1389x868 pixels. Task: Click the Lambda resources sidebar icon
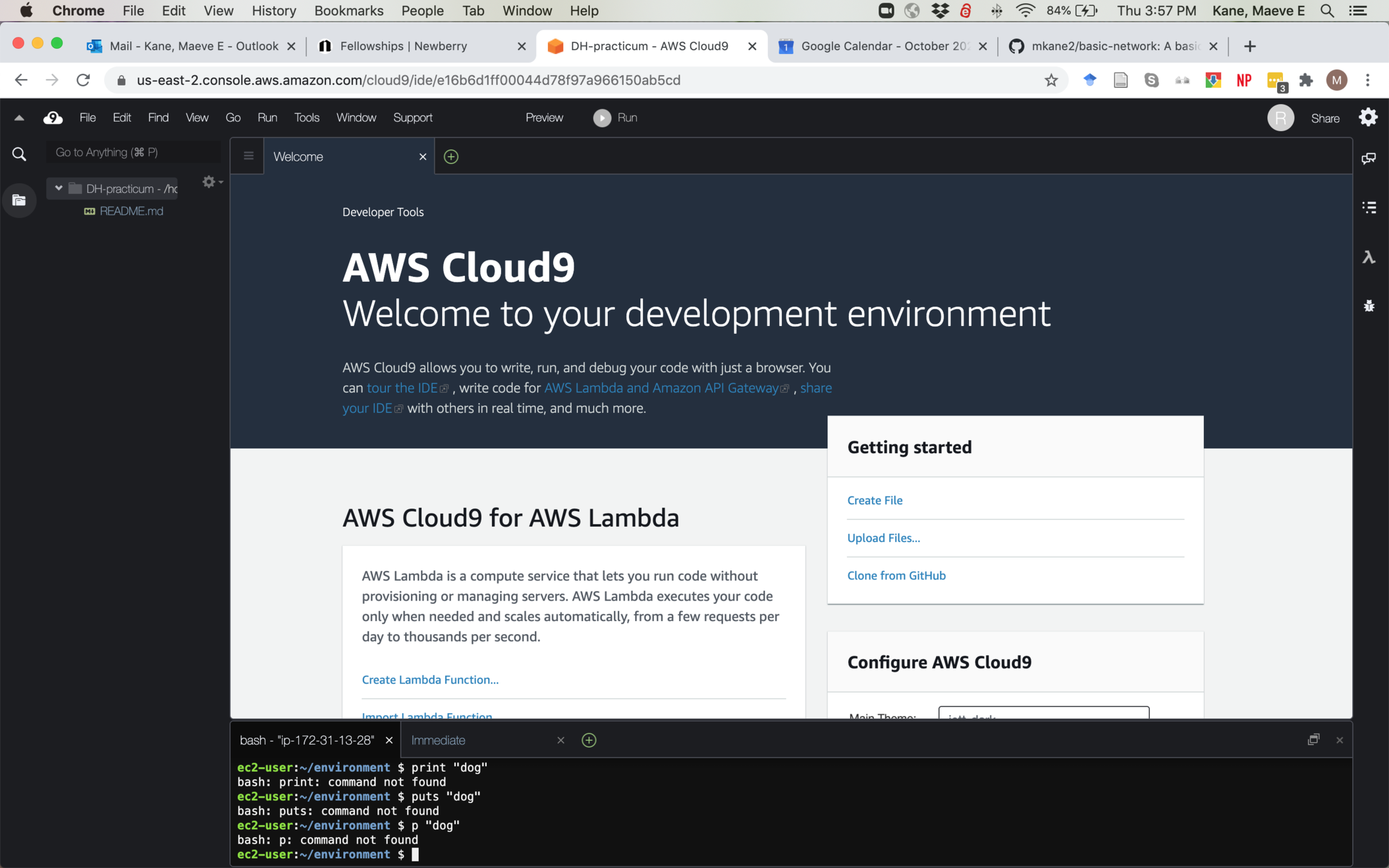[1368, 257]
